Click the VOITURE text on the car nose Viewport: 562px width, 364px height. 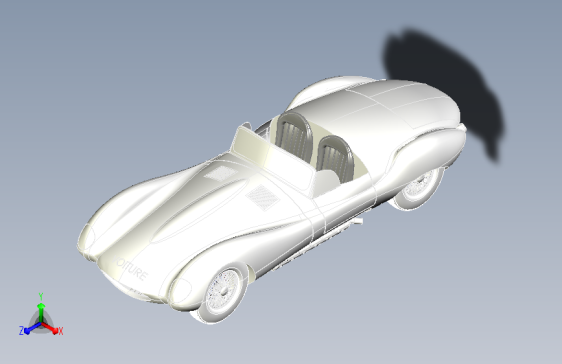point(130,269)
